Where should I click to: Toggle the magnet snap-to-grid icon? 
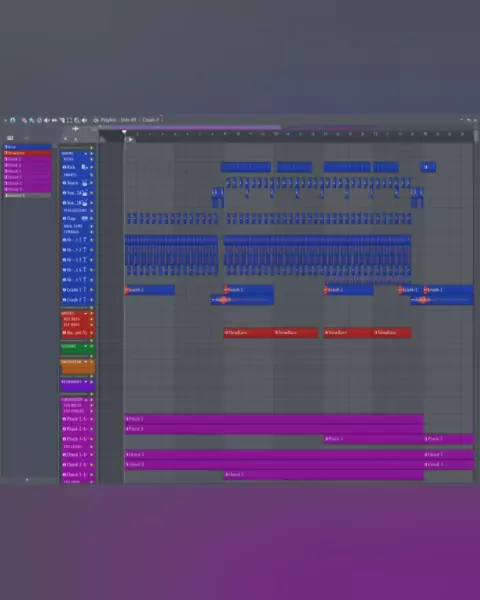[x=13, y=120]
